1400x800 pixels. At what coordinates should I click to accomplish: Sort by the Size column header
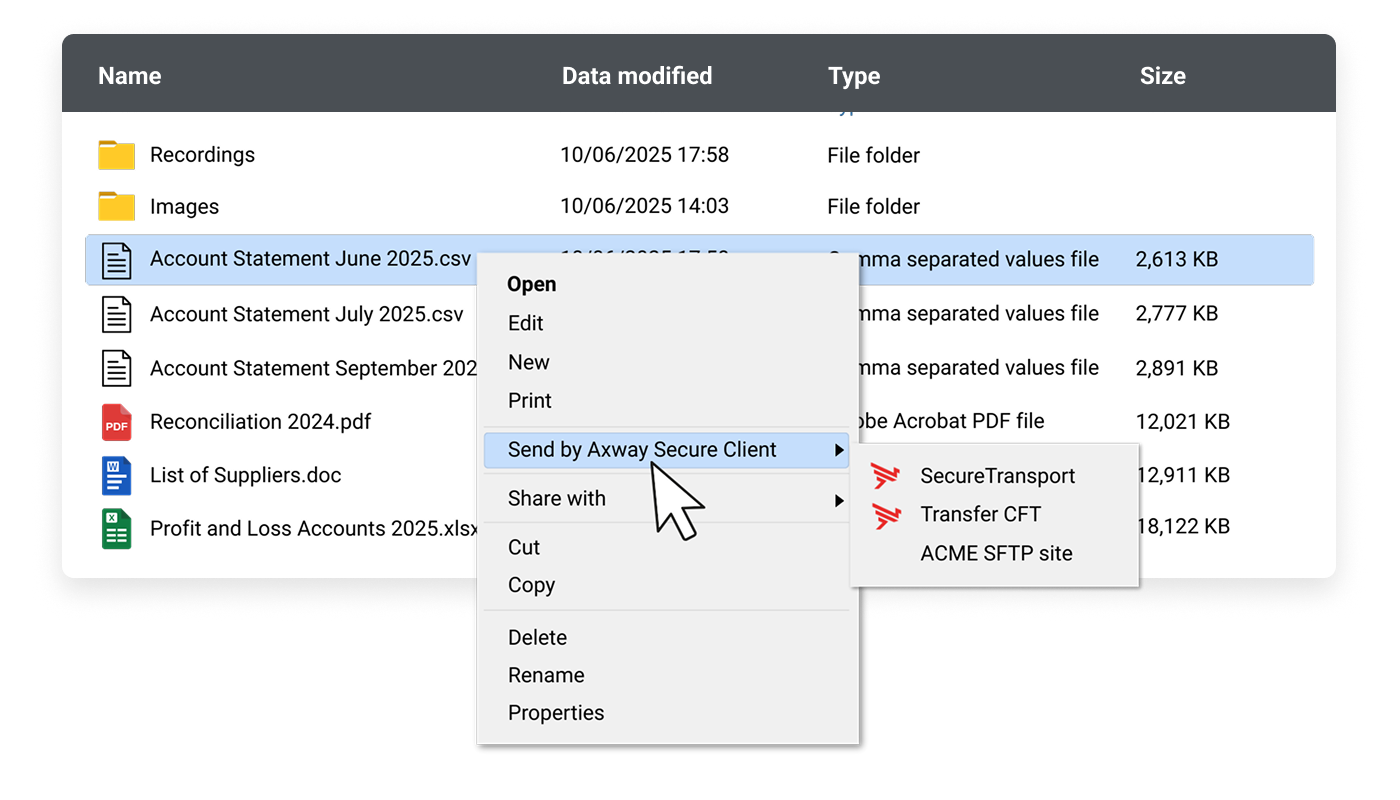pos(1162,76)
